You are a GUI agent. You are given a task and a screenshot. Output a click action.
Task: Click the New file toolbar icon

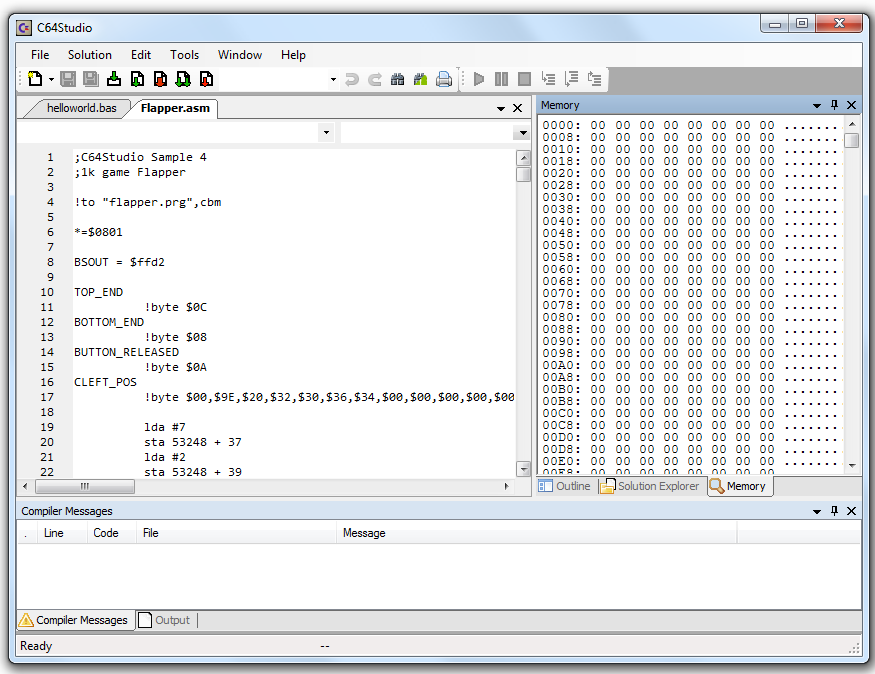pos(35,79)
